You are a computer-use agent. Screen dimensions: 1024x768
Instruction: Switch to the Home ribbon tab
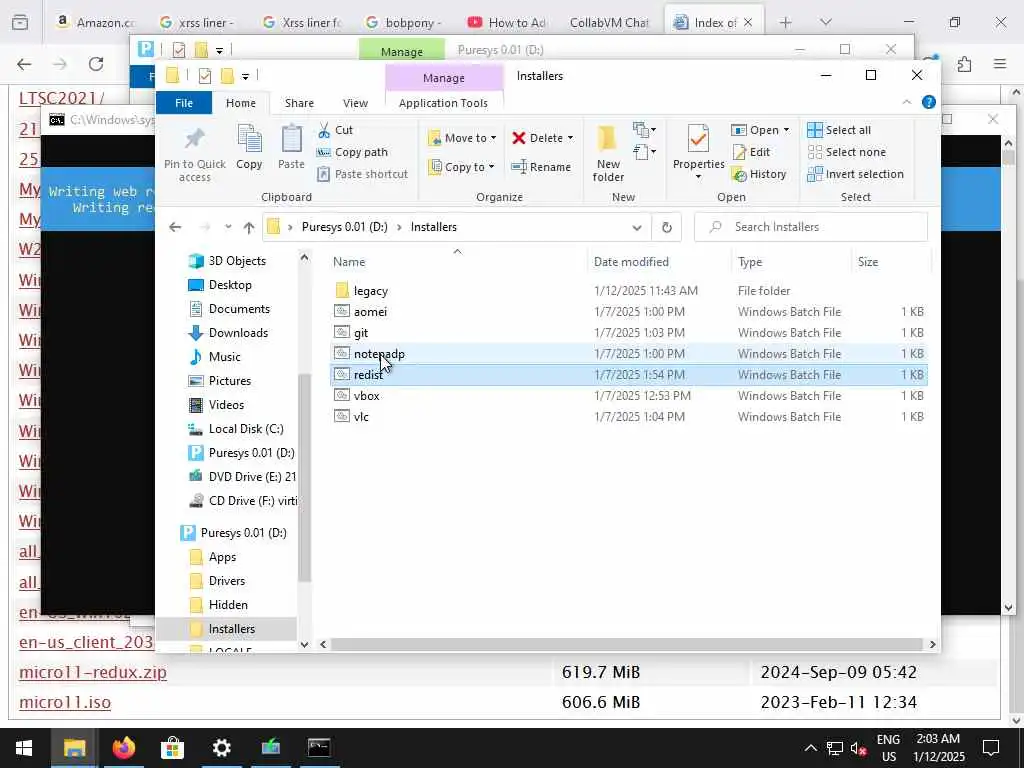point(241,103)
